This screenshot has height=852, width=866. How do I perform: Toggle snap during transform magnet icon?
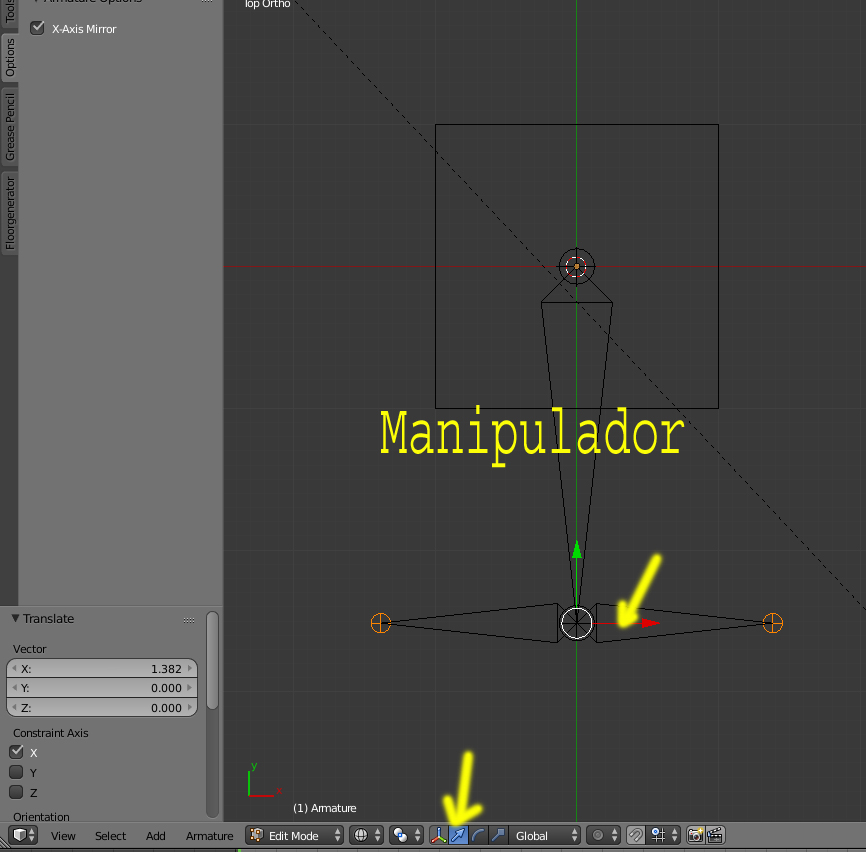(x=636, y=835)
